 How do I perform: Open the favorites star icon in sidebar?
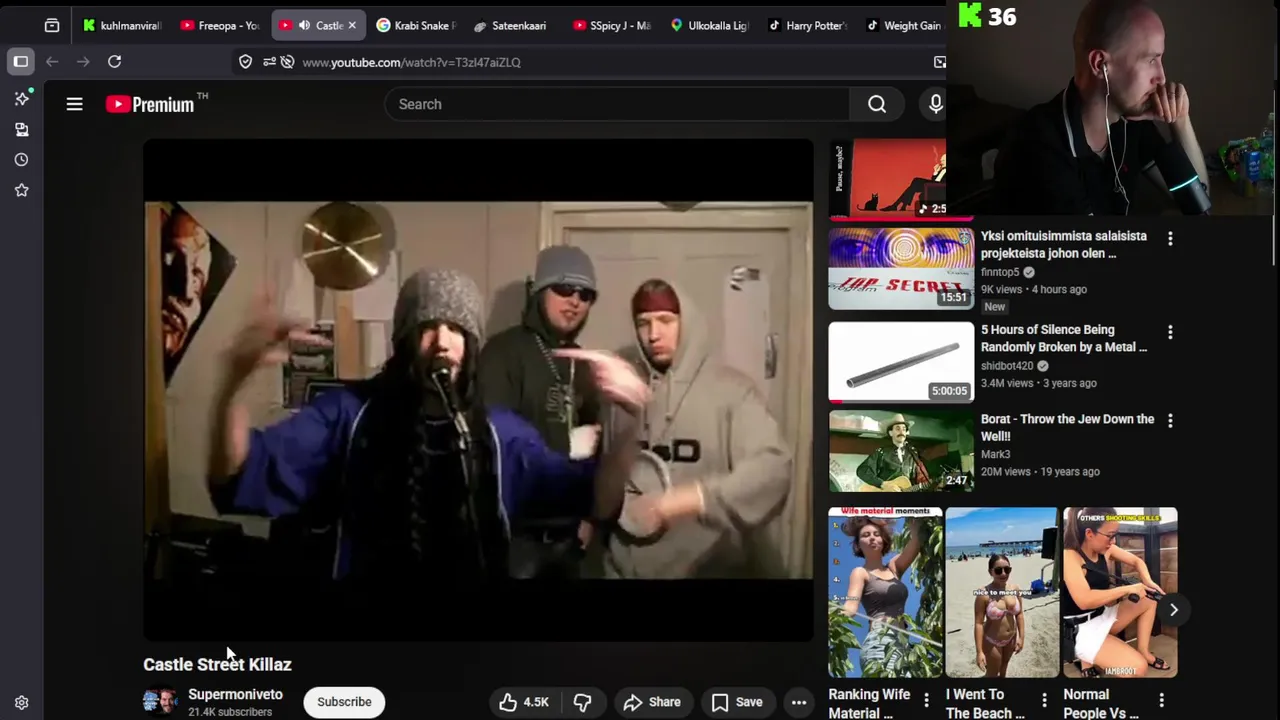click(22, 190)
